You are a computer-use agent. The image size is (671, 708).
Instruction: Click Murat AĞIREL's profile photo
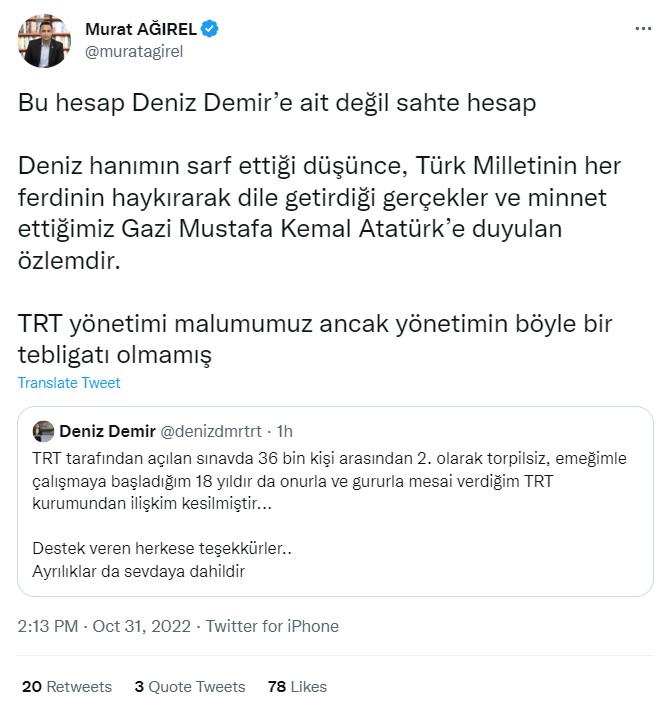(45, 40)
